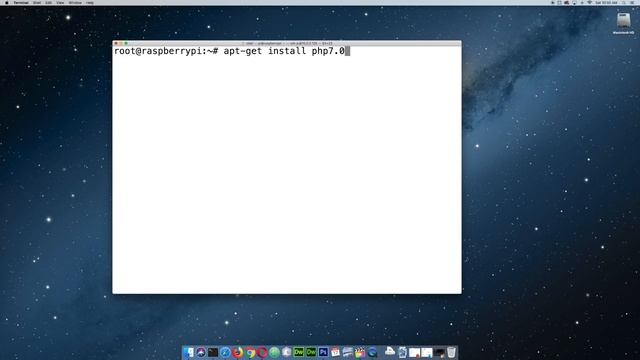
Task: Click the root@raspberrypi prompt text
Action: pos(166,51)
